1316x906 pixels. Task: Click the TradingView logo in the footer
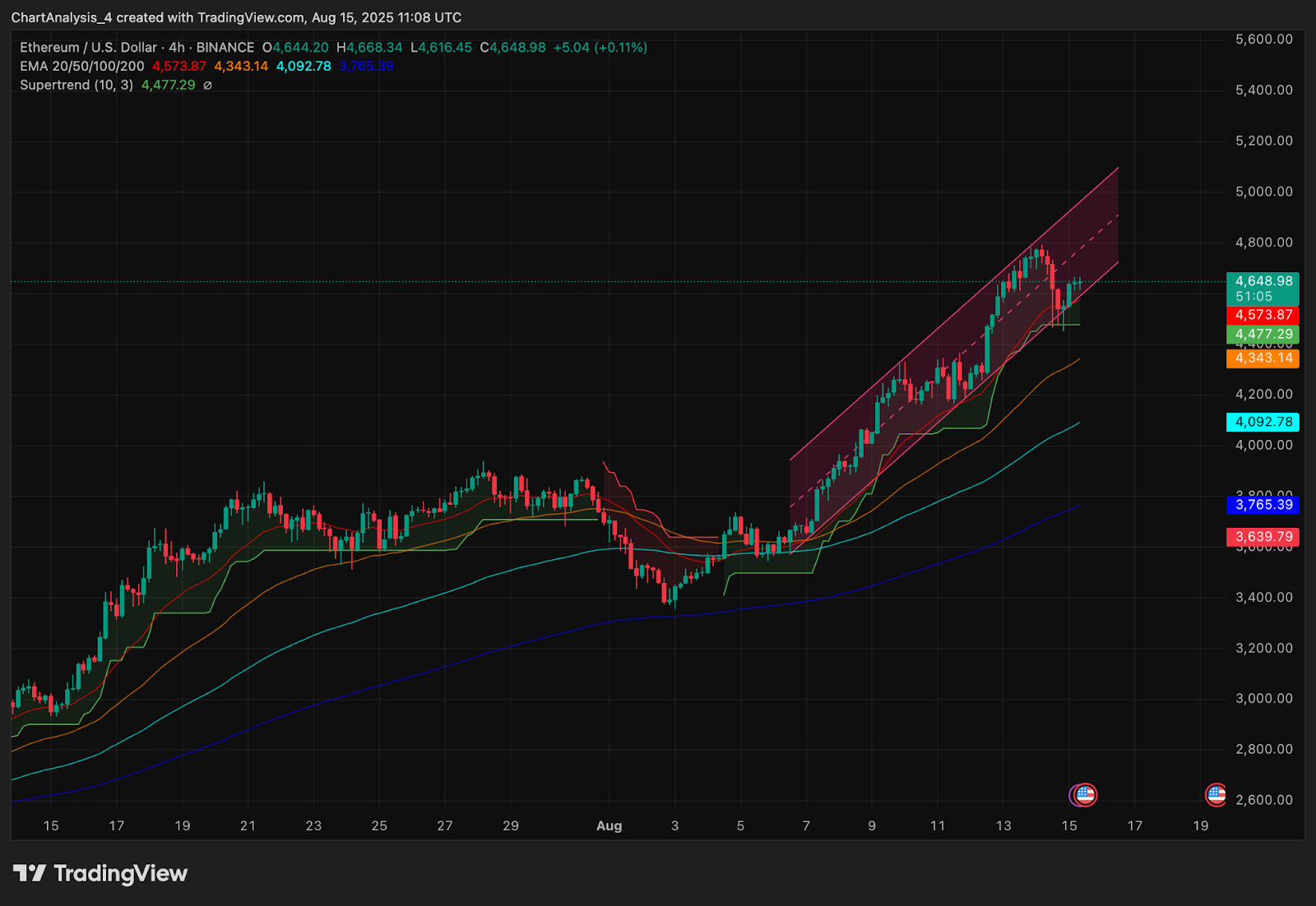pos(100,873)
